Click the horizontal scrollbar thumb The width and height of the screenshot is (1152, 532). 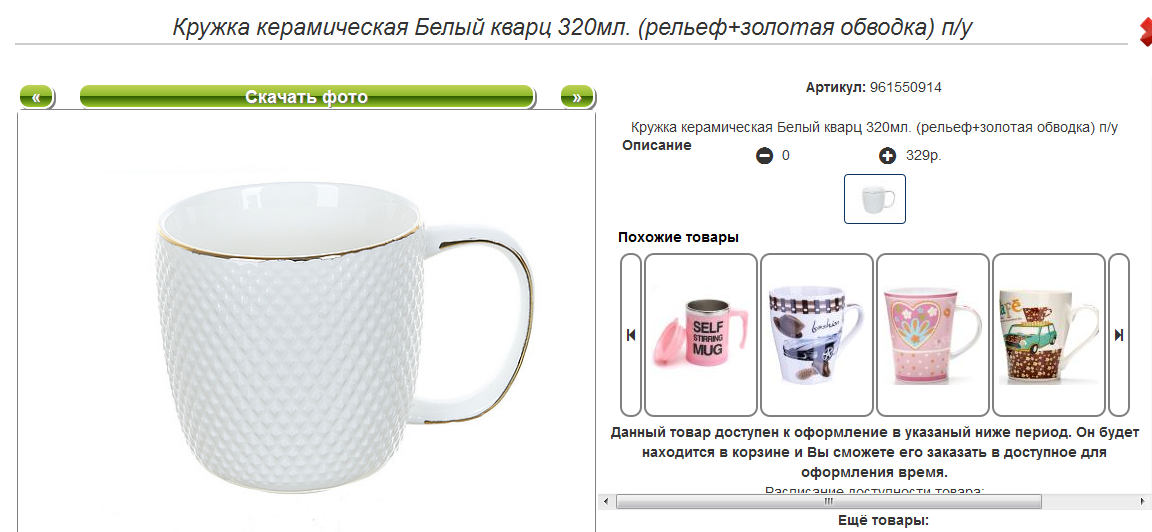829,502
